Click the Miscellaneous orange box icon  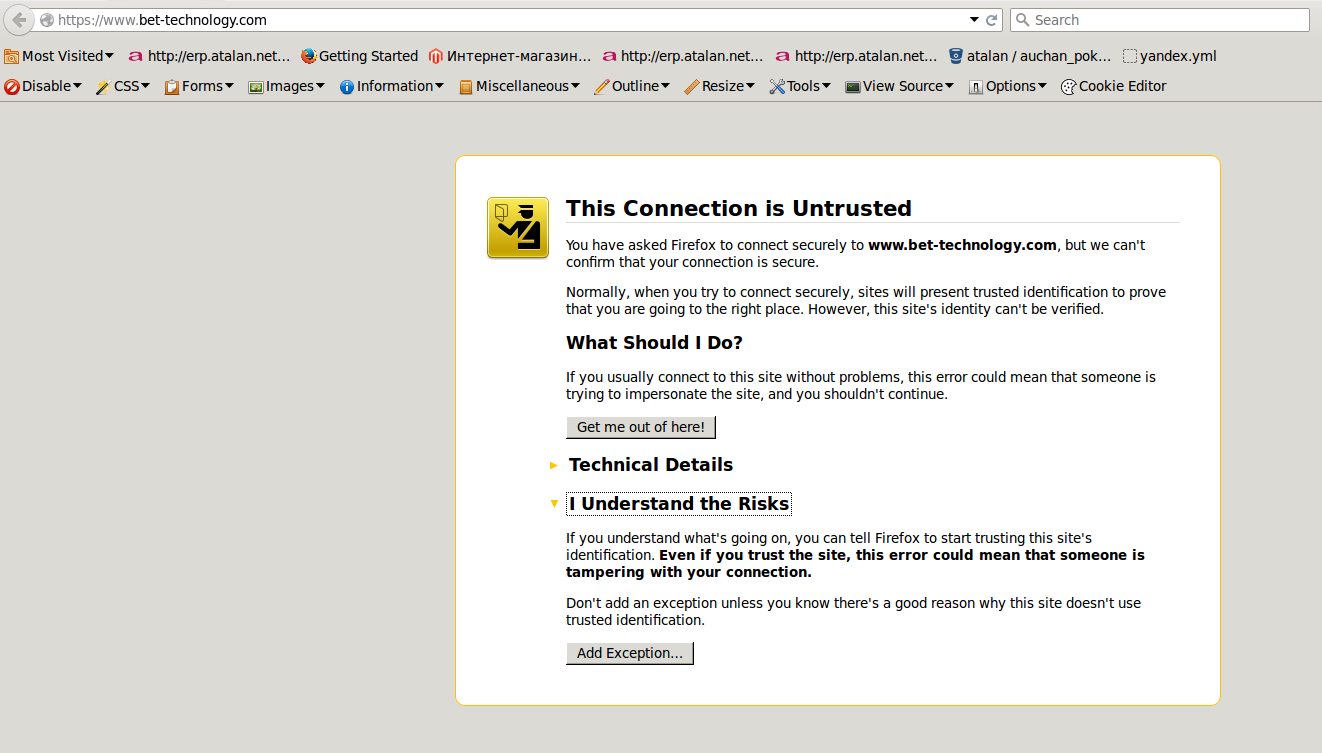pos(466,87)
